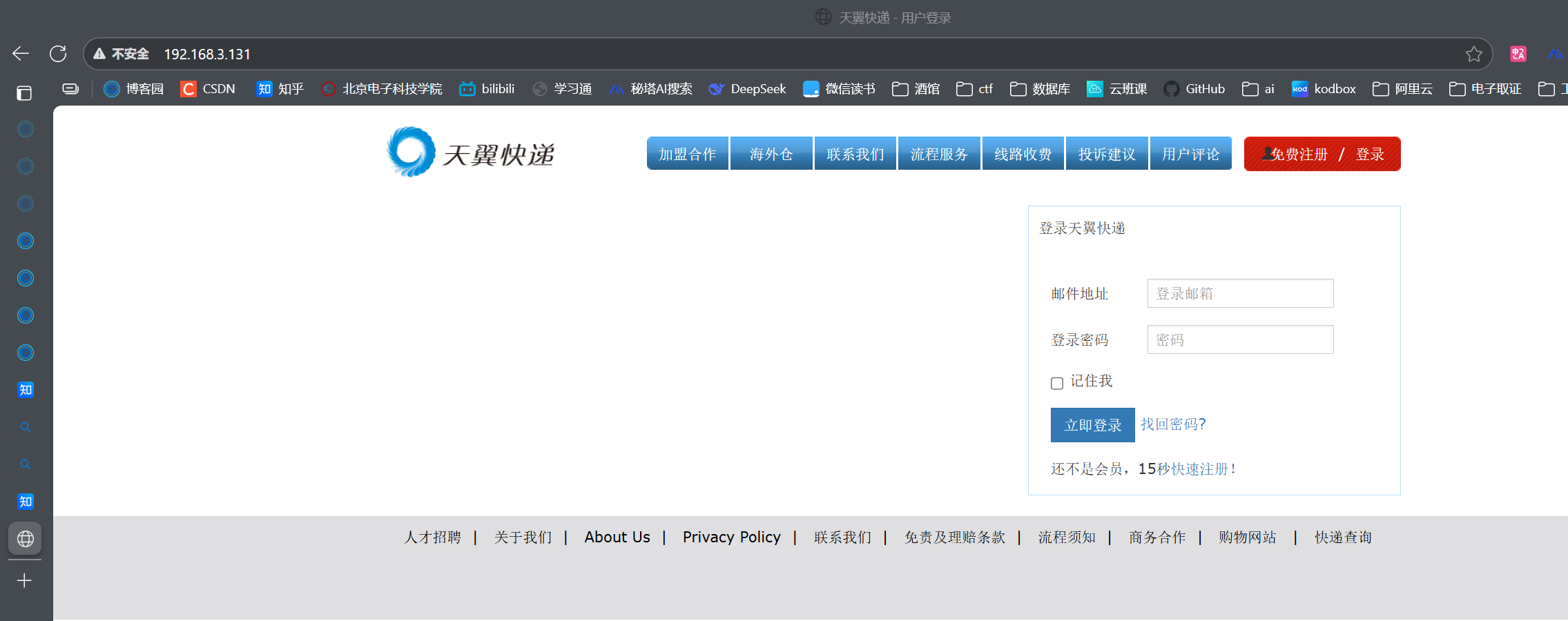Image resolution: width=1568 pixels, height=621 pixels.
Task: Click the 天翼快递 logo
Action: 471,152
